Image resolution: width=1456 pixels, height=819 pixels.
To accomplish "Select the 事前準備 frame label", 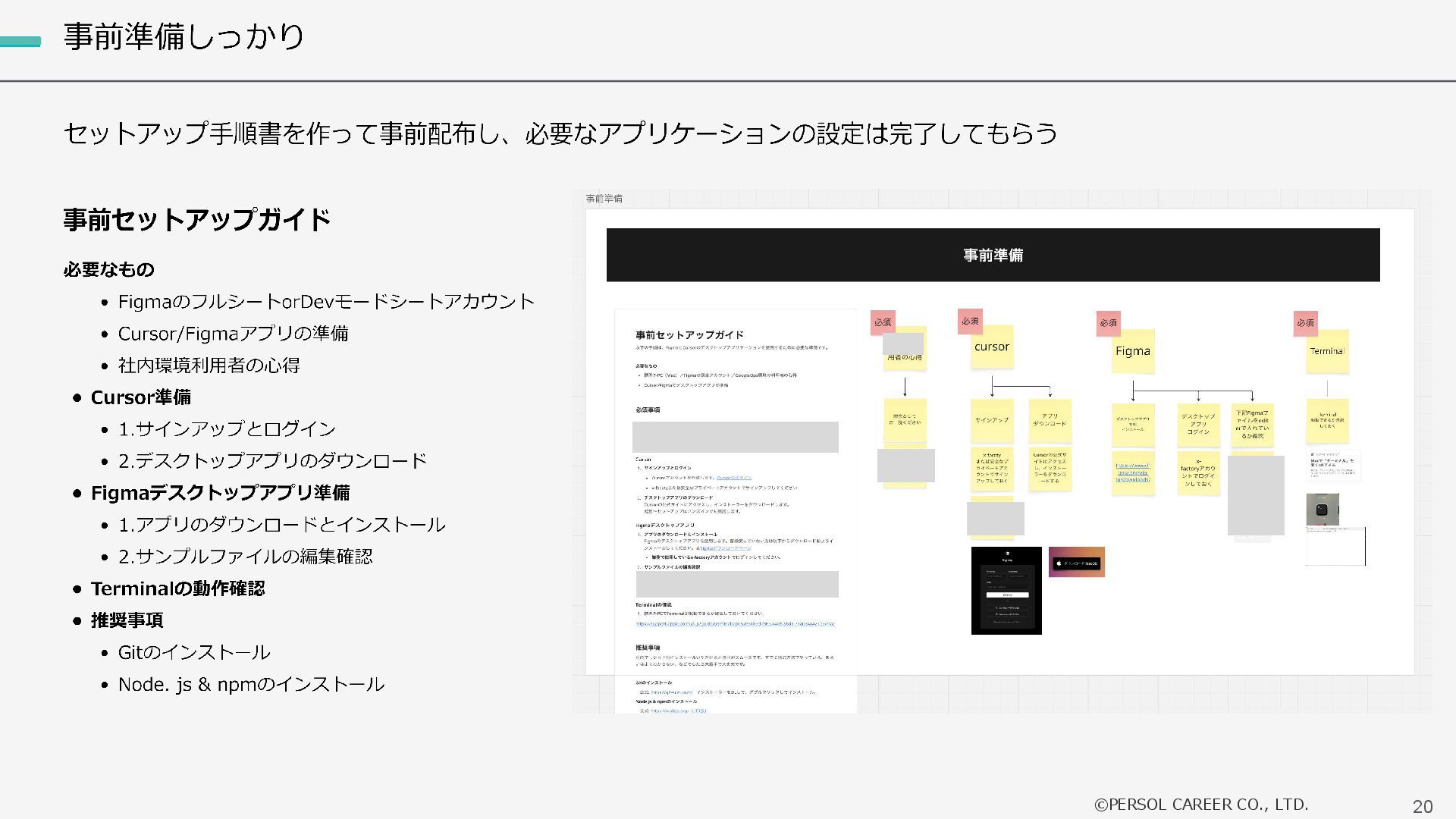I will pos(604,199).
